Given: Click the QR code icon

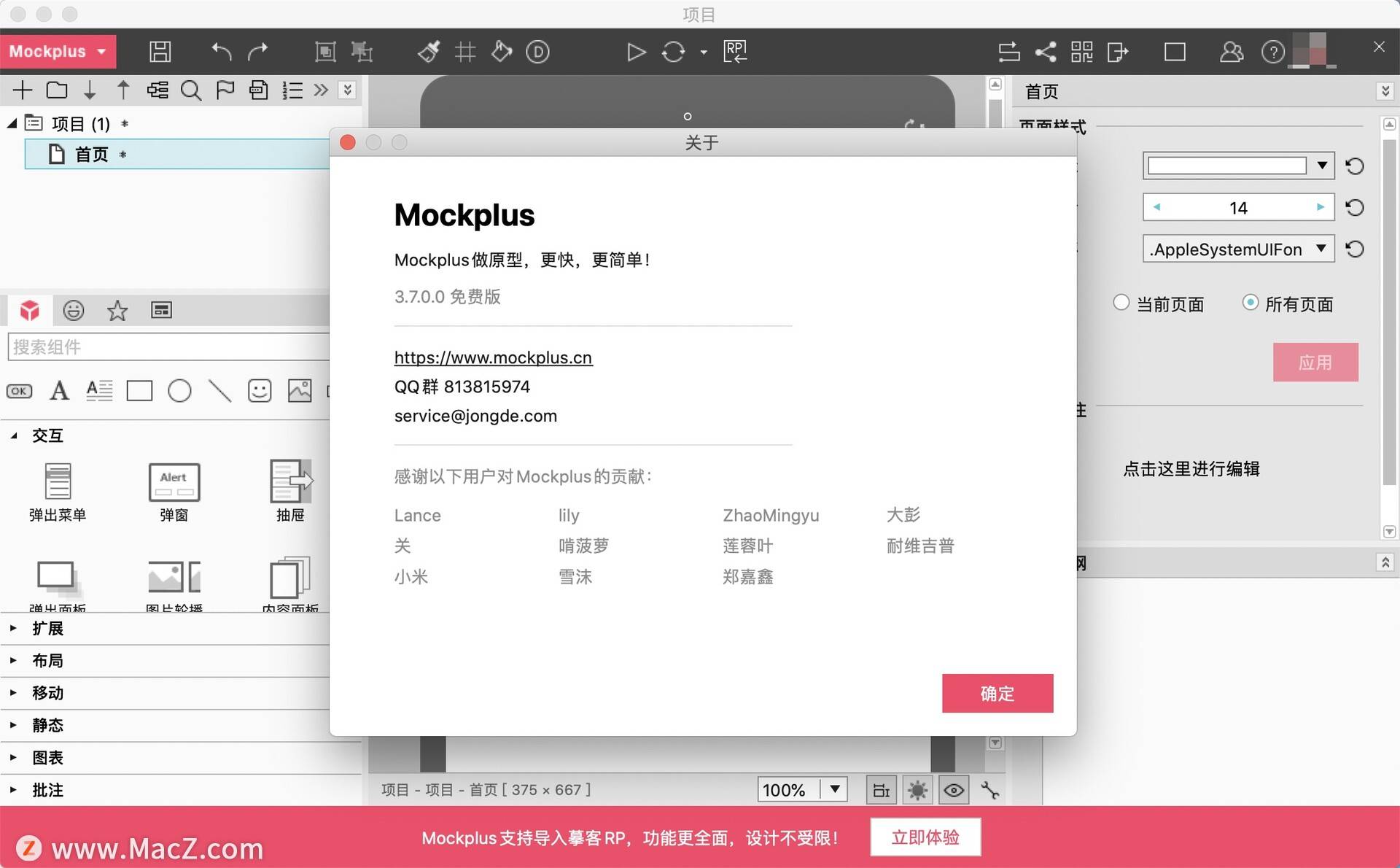Looking at the screenshot, I should coord(1081,52).
